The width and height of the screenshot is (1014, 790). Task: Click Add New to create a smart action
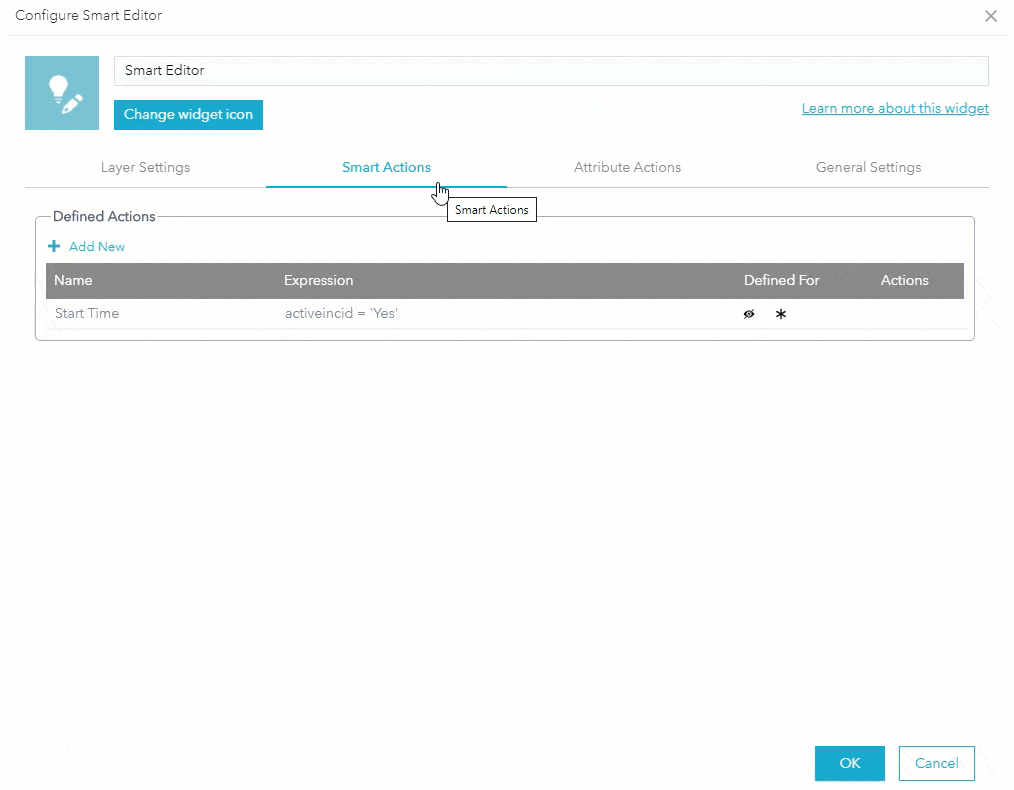[x=97, y=246]
